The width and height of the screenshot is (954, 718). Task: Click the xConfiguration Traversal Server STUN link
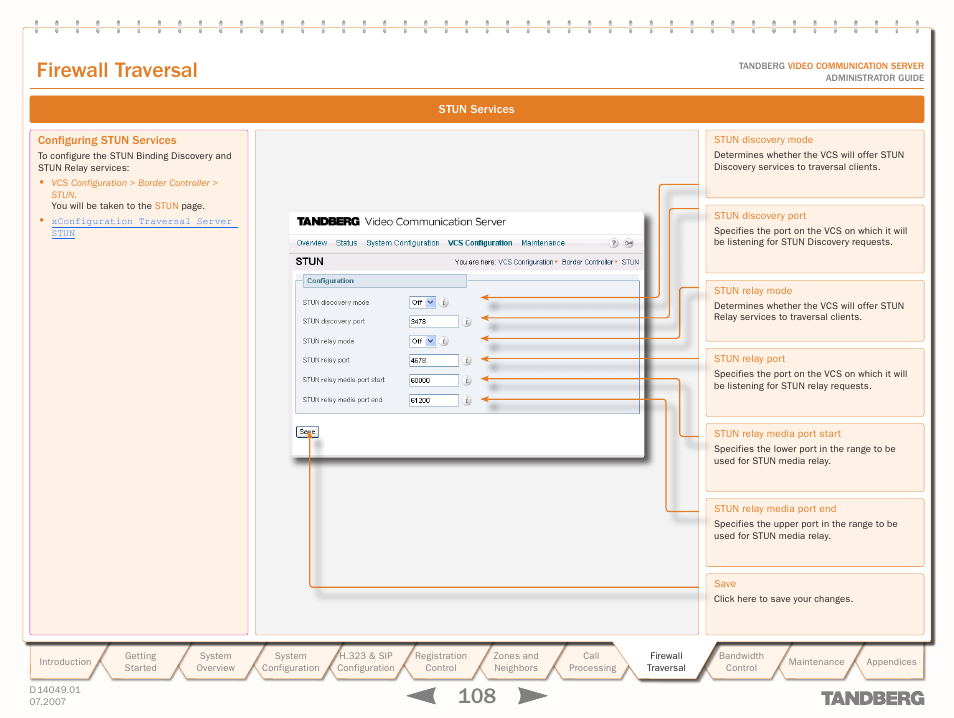click(x=144, y=227)
